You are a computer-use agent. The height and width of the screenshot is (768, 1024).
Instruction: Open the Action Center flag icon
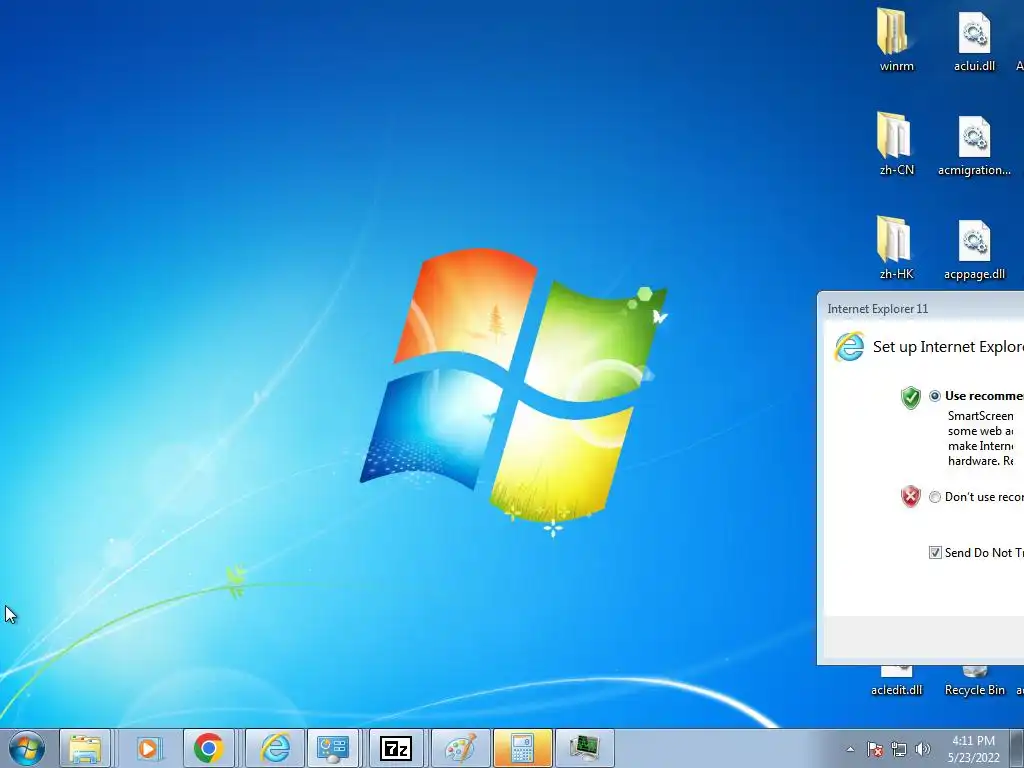[x=874, y=749]
